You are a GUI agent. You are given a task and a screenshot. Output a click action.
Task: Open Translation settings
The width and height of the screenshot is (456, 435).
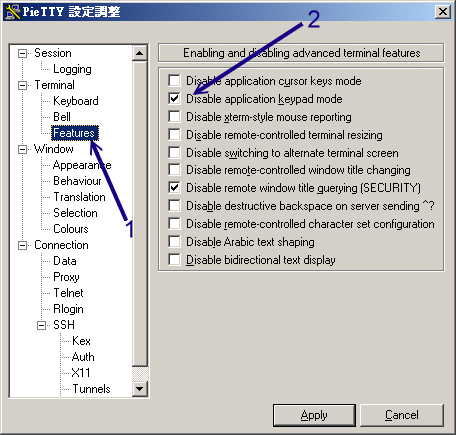[x=79, y=197]
